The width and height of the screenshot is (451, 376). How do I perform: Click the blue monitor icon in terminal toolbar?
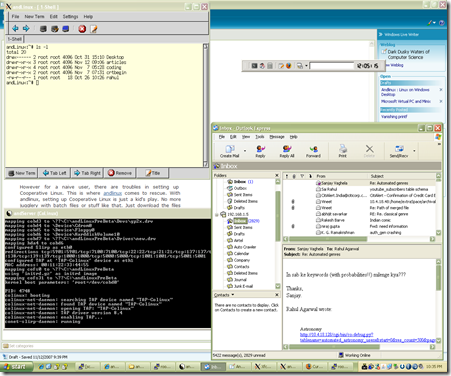66,29
